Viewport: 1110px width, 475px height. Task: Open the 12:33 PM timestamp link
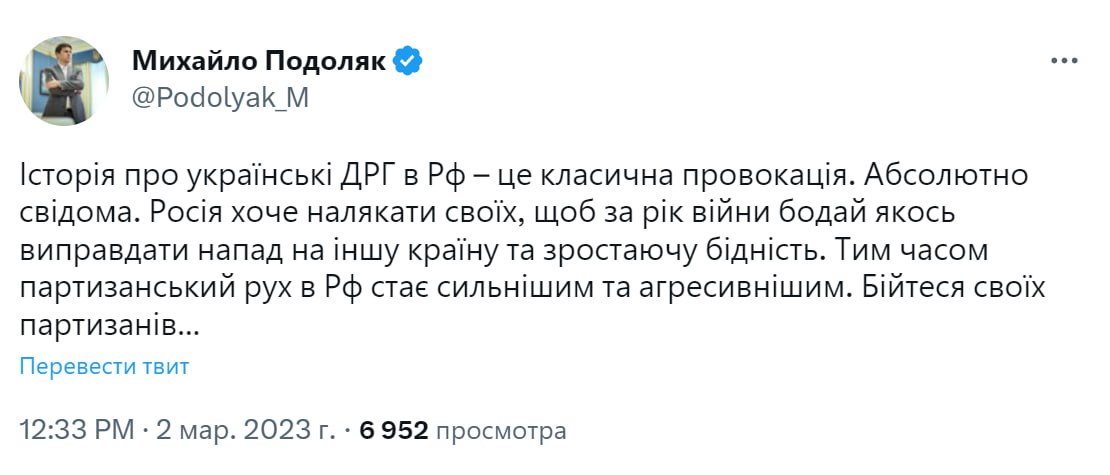point(76,431)
